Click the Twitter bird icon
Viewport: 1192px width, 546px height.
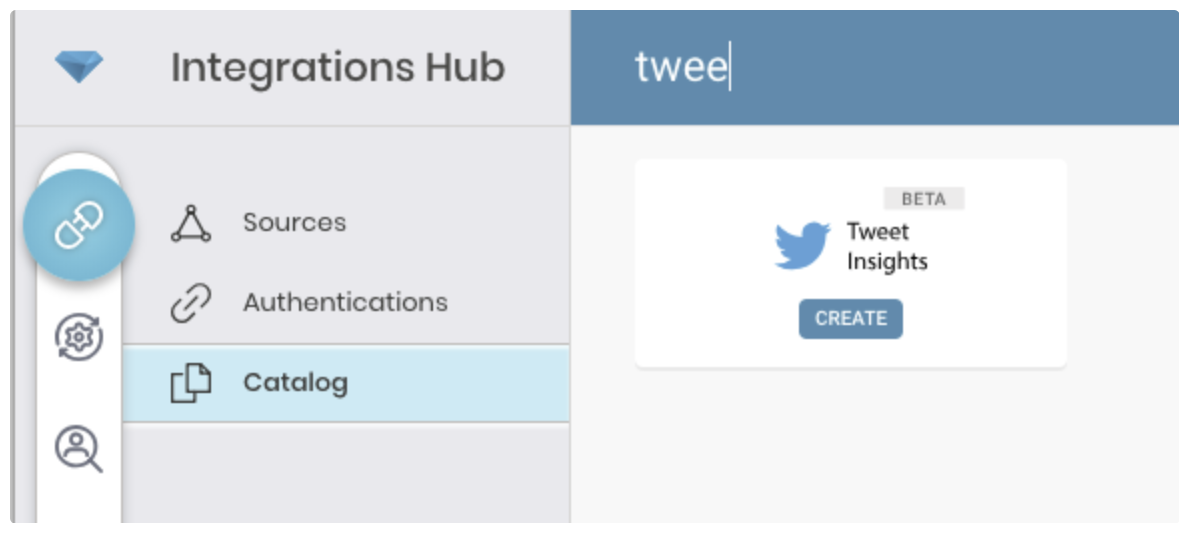point(802,246)
